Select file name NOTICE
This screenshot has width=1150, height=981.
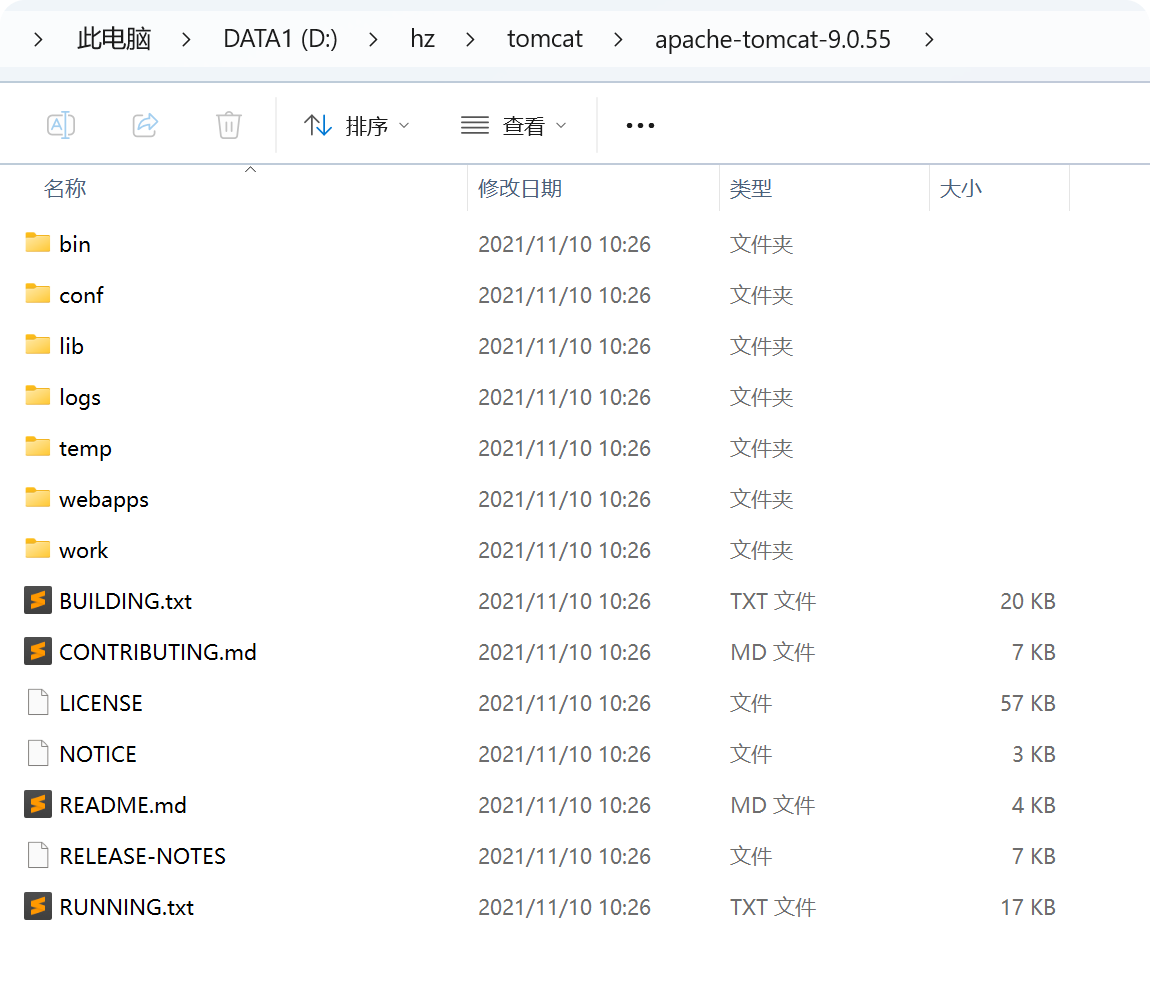98,754
